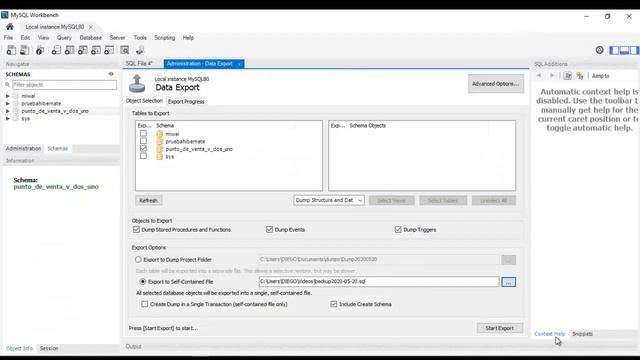Viewport: 640px width, 360px height.
Task: Open the Query menu
Action: coord(64,38)
